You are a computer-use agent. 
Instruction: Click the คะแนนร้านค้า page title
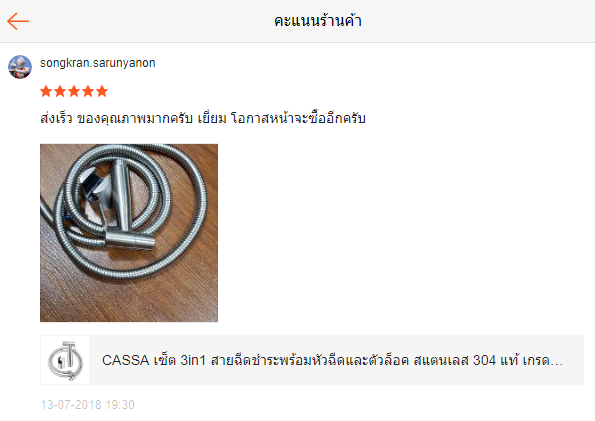click(x=318, y=21)
